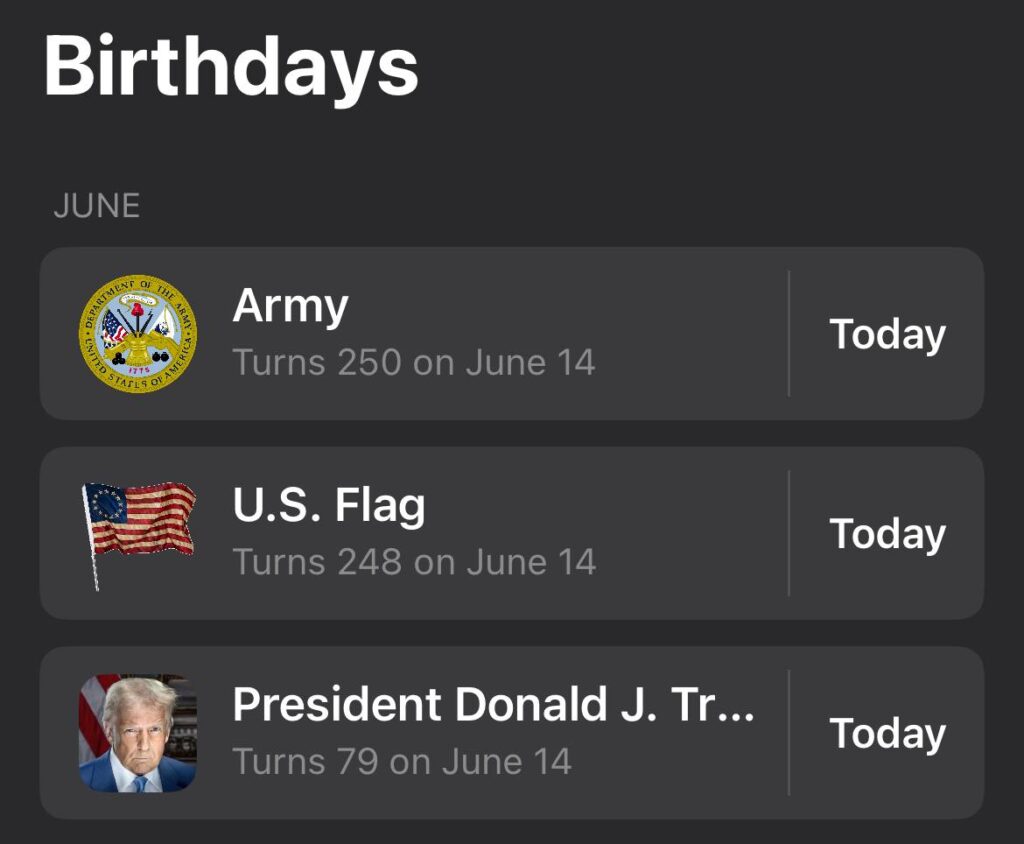The width and height of the screenshot is (1024, 844).
Task: Tap Today label in U.S. Flag row
Action: coord(888,534)
